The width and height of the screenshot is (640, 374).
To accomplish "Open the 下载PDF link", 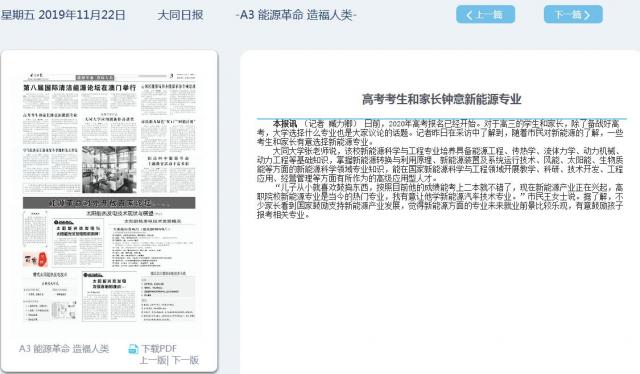I will (159, 349).
